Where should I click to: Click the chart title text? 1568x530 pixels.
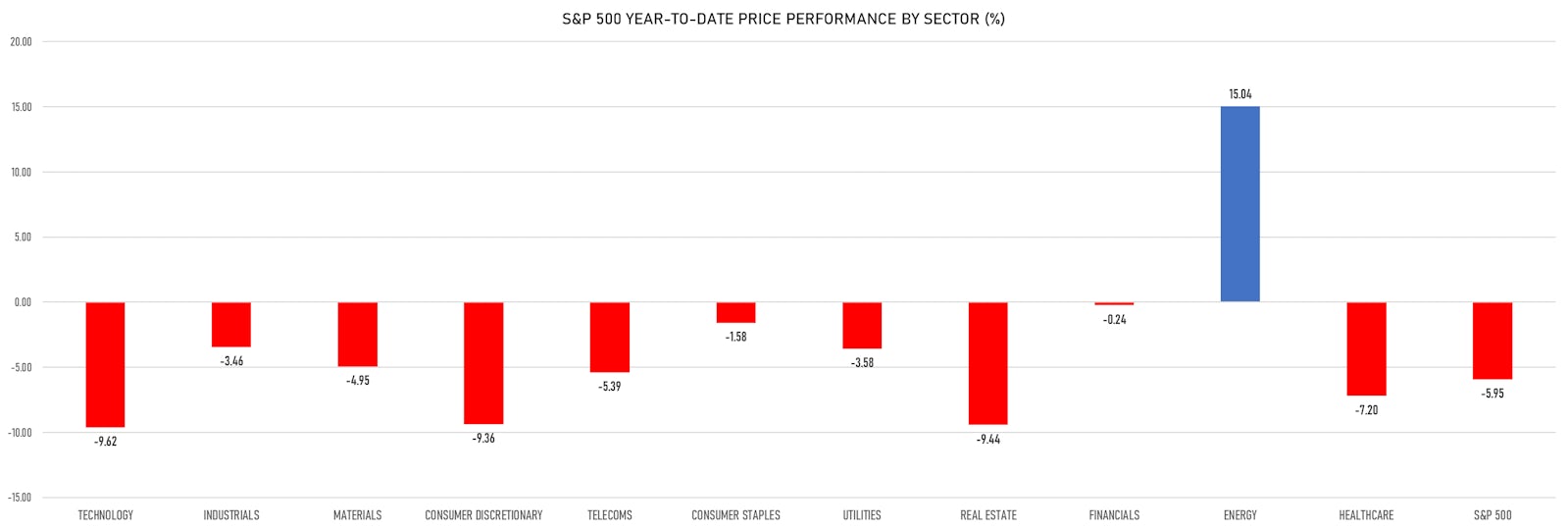click(x=783, y=19)
